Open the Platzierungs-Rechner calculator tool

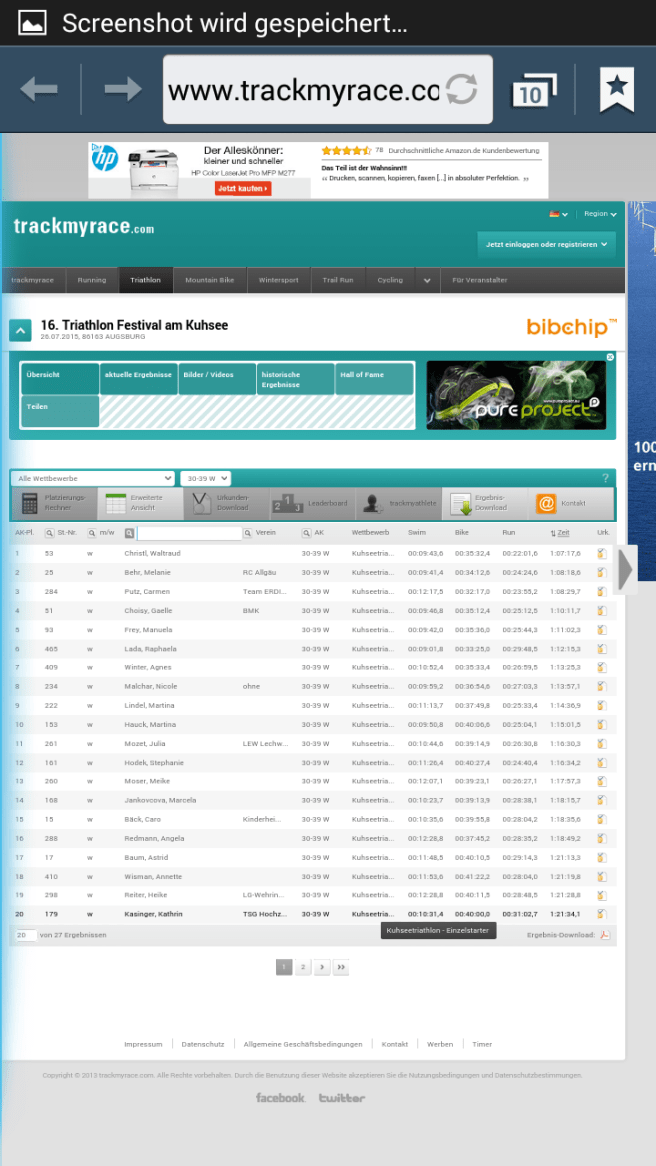[54, 503]
